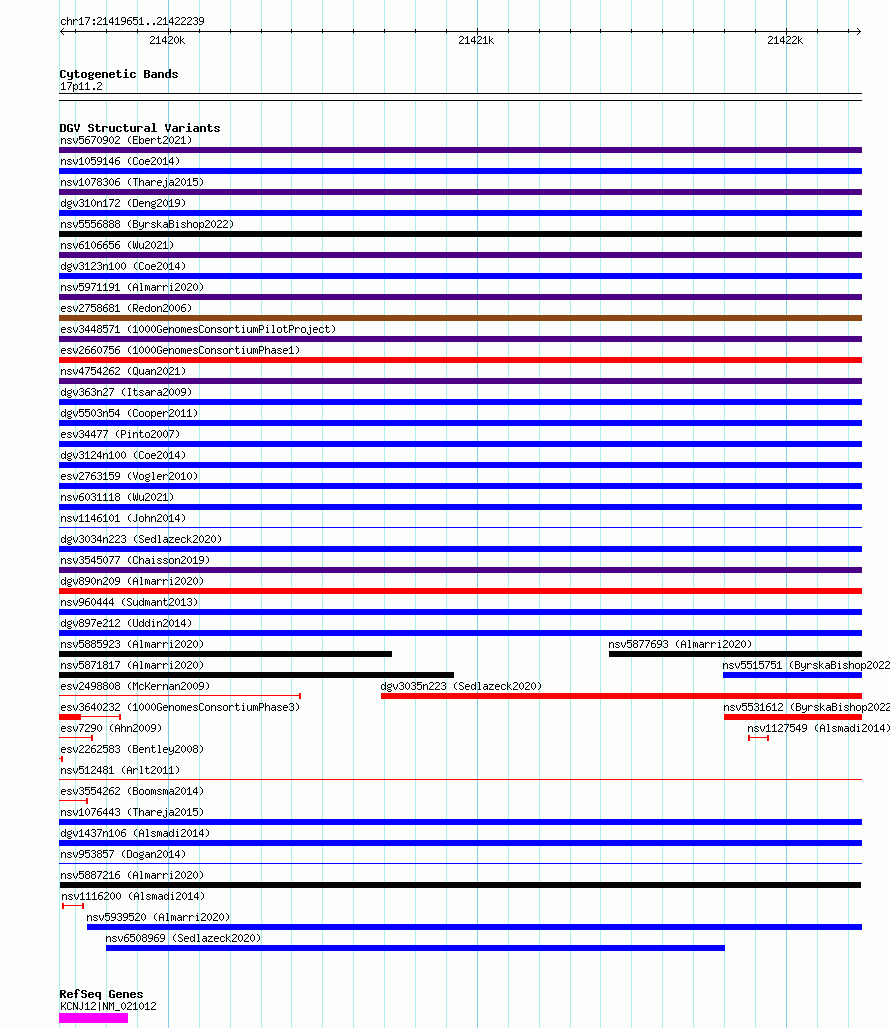Open the nsv1059146 (Coe2014) variant label
The width and height of the screenshot is (890, 1028).
click(x=120, y=161)
